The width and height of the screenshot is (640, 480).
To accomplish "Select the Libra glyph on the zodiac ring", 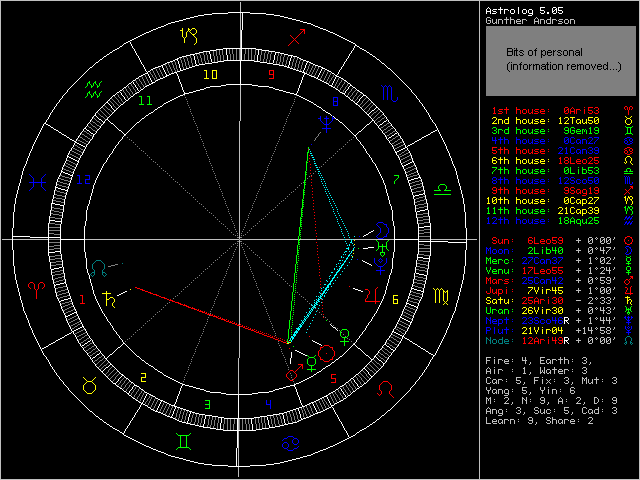I will pyautogui.click(x=442, y=189).
